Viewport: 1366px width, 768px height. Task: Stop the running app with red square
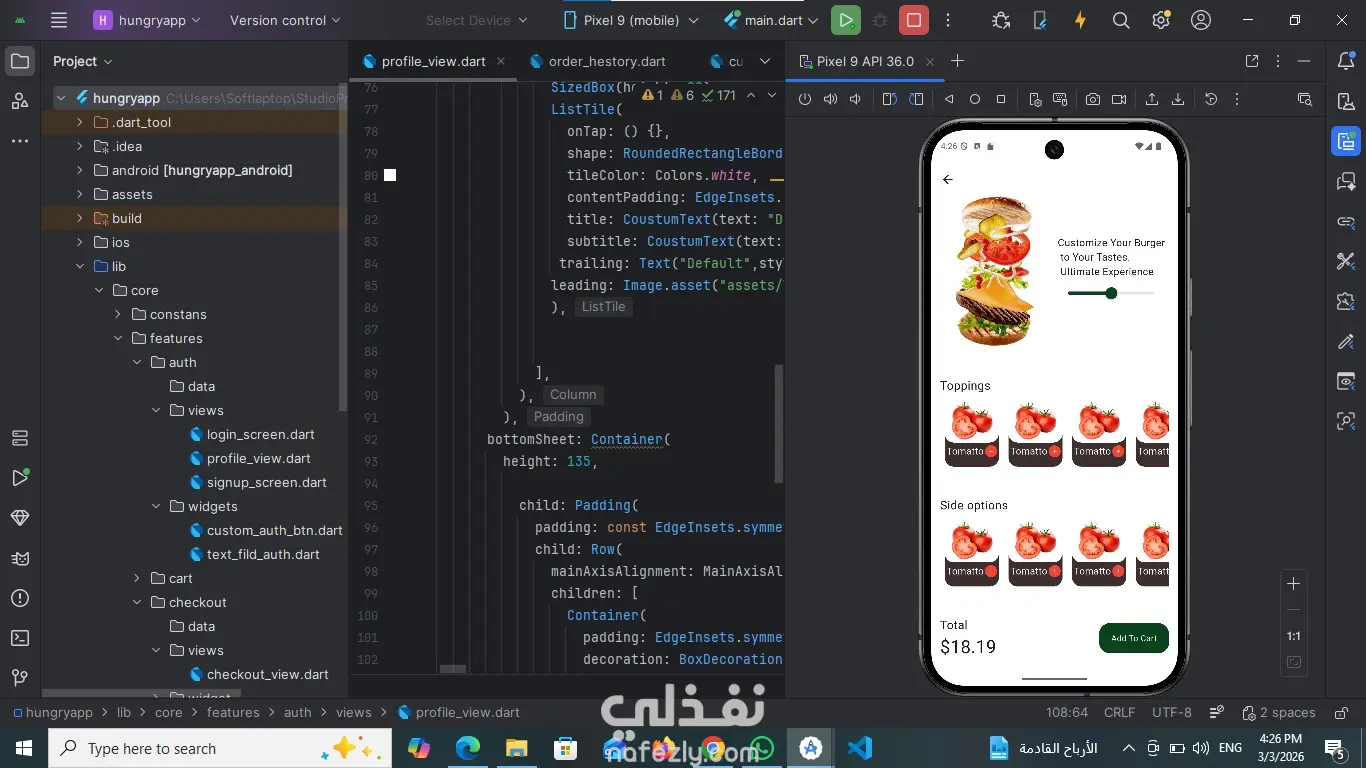coord(913,20)
